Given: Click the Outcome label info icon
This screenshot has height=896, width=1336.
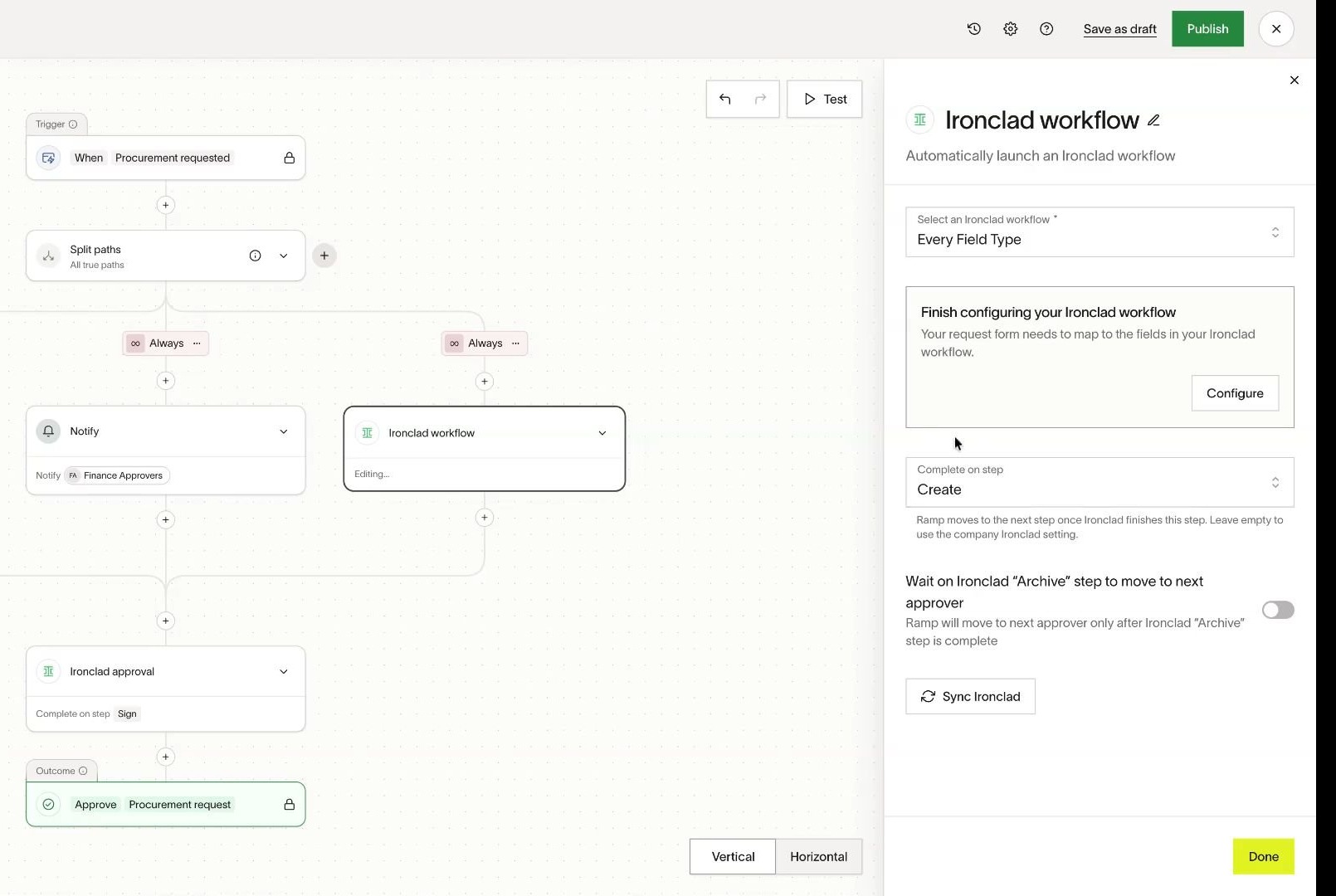Looking at the screenshot, I should [83, 771].
